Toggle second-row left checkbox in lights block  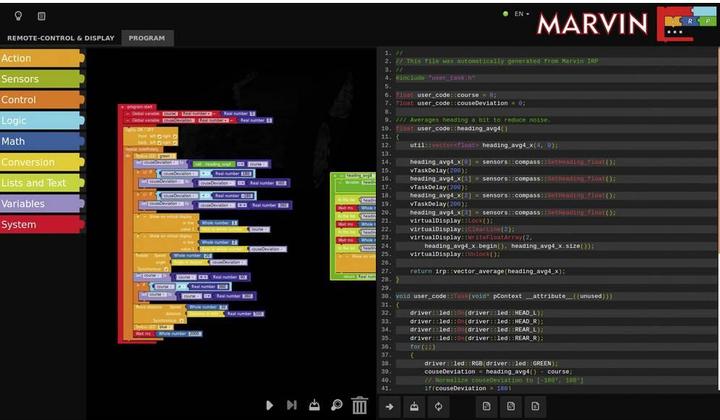pyautogui.click(x=159, y=143)
